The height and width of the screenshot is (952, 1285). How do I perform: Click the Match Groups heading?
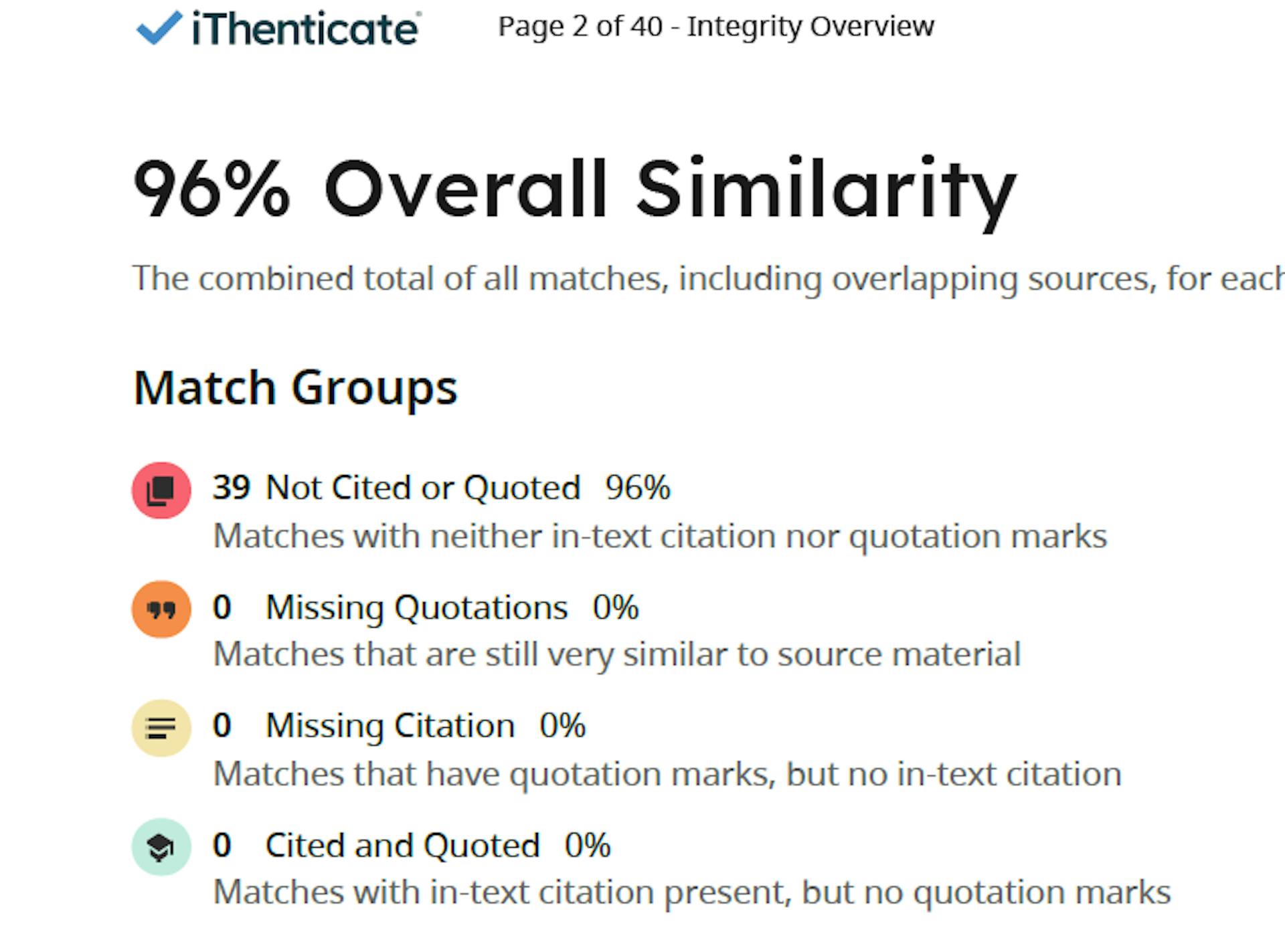(x=295, y=388)
